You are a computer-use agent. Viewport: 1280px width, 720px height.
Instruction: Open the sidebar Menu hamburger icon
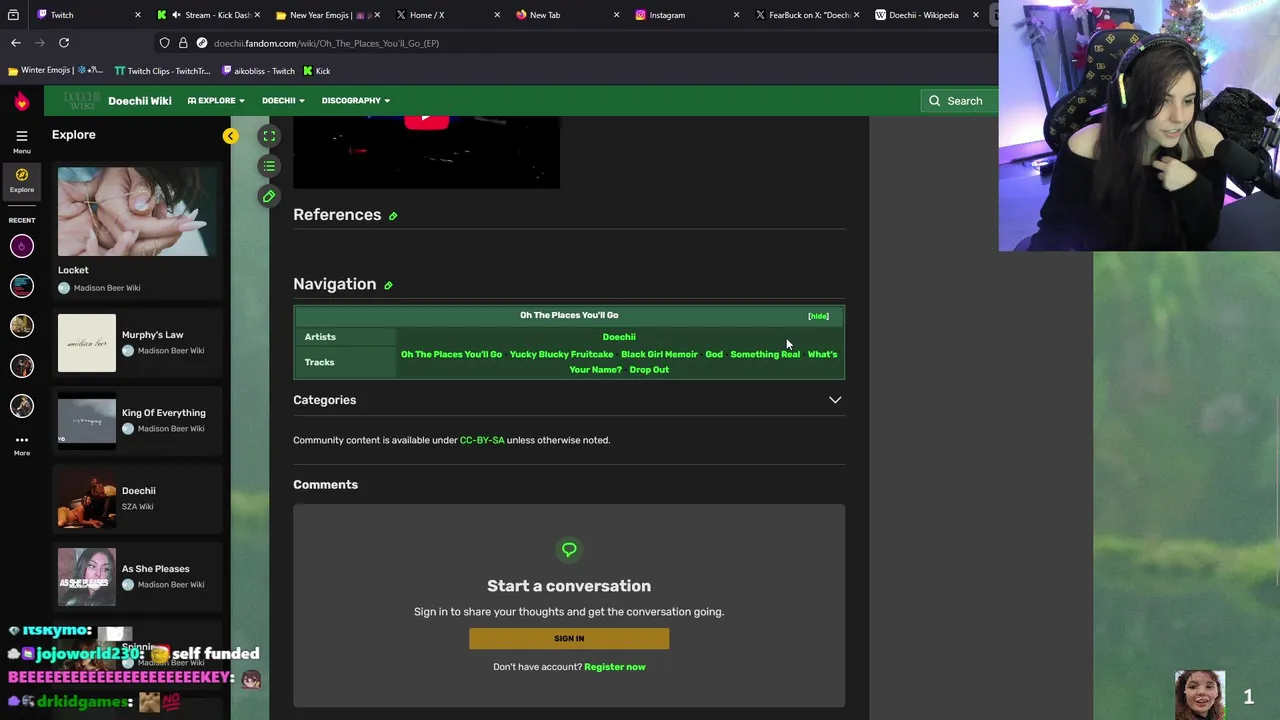coord(21,136)
